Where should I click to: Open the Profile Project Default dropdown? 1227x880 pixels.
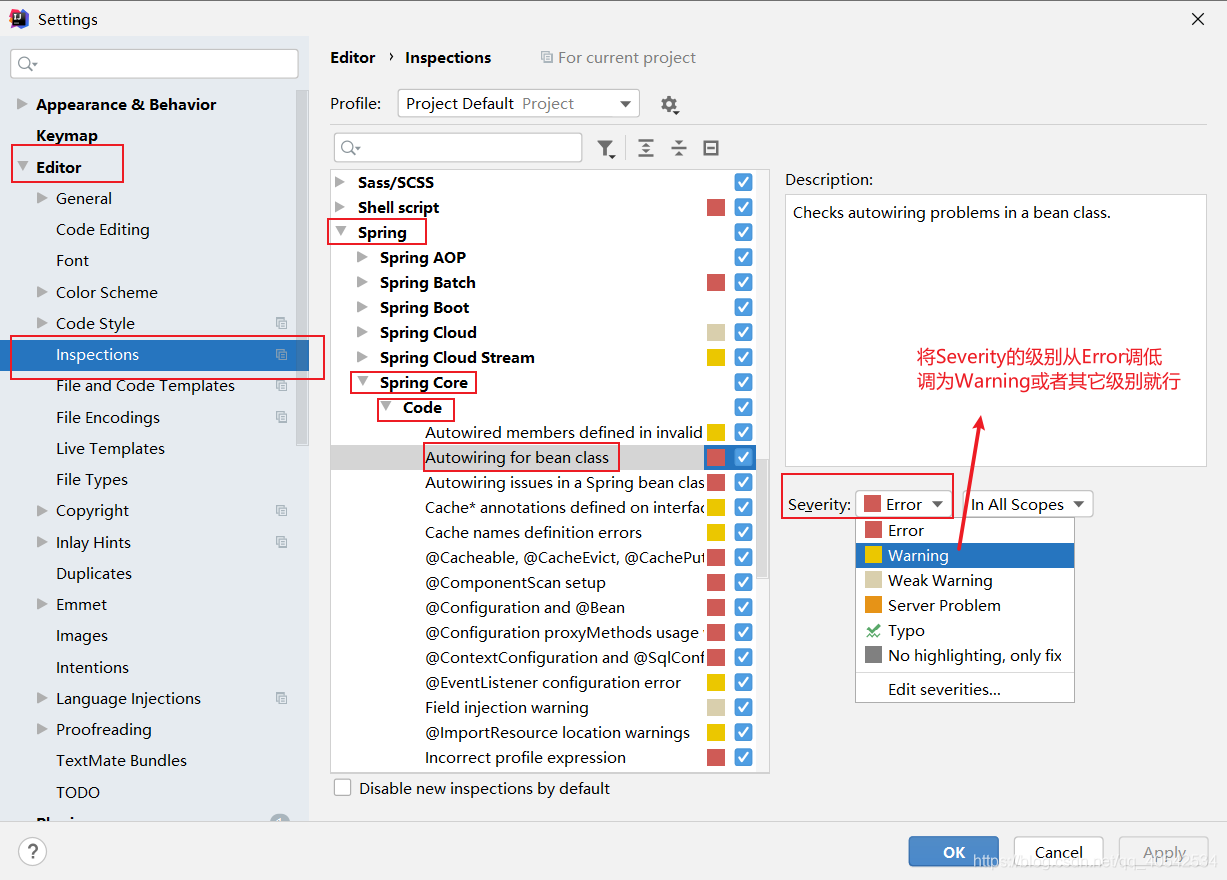pos(518,104)
